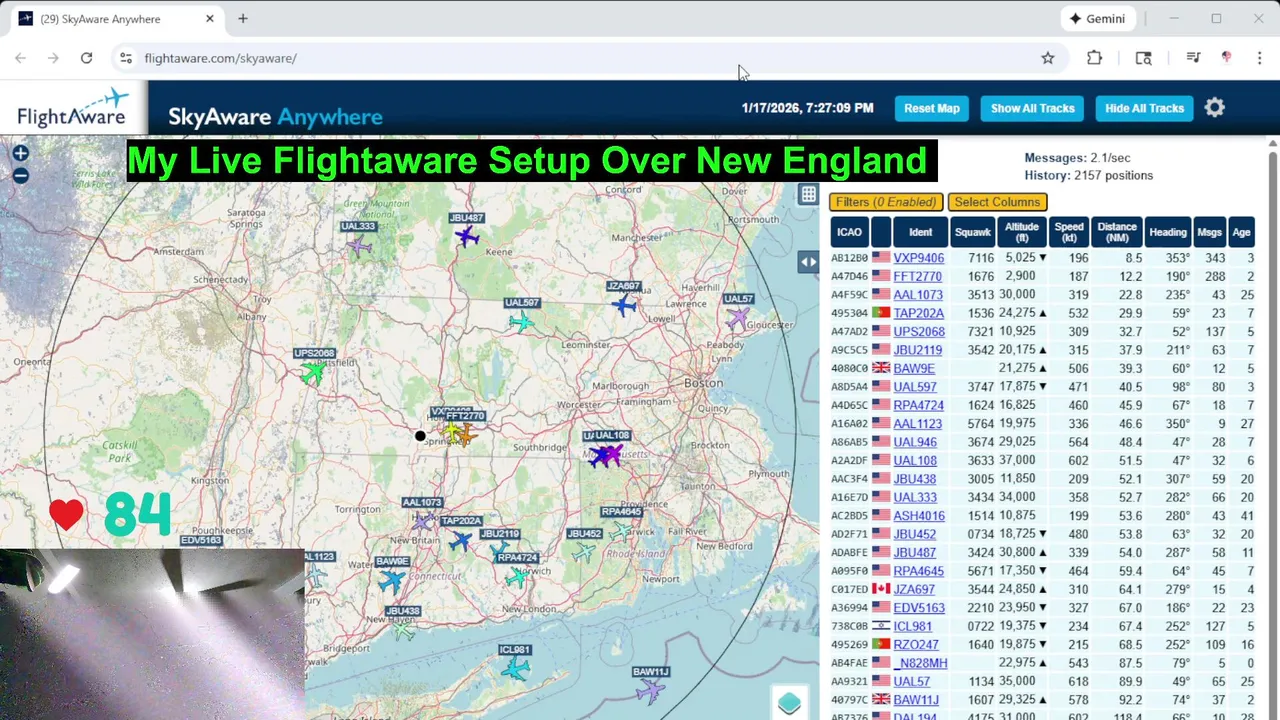Select the ICL981 aircraft icon on map
The height and width of the screenshot is (720, 1280).
(x=515, y=669)
